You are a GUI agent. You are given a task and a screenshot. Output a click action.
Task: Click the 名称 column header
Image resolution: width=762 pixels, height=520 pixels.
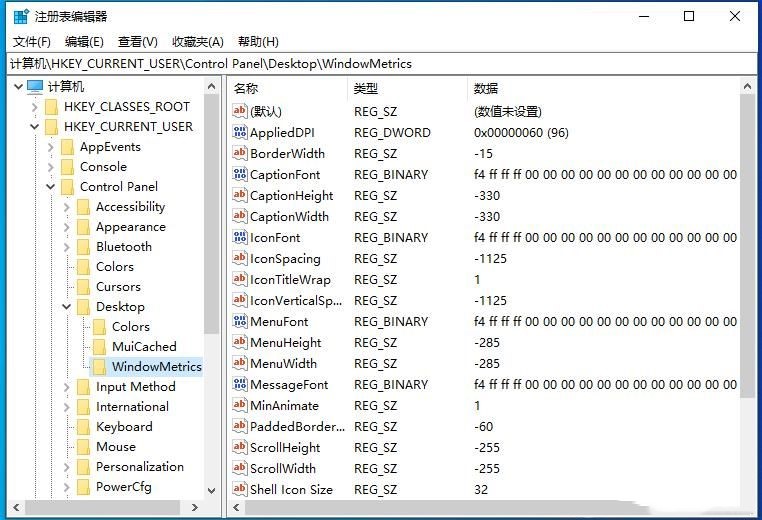288,88
